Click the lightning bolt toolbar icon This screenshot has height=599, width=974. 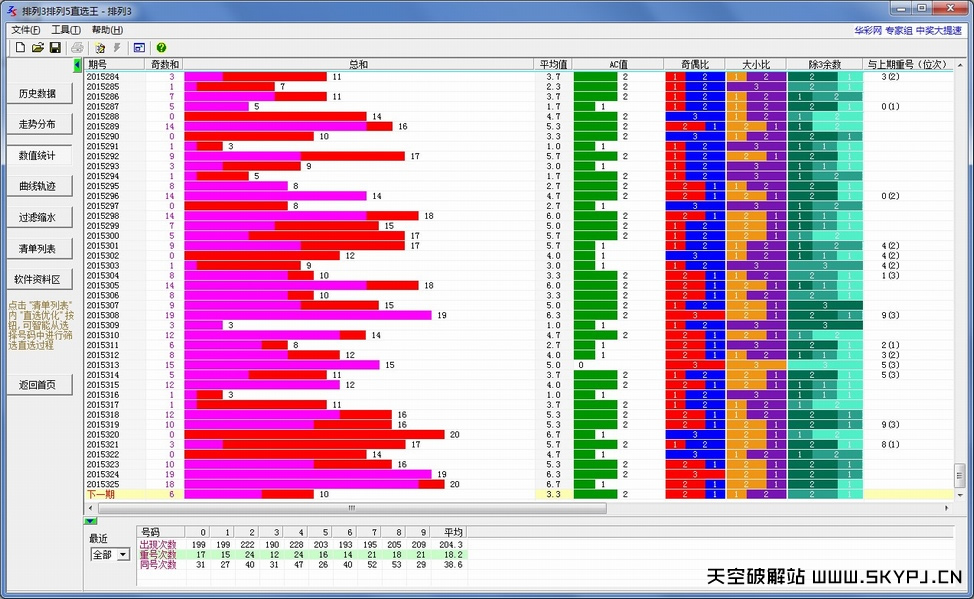[x=117, y=48]
